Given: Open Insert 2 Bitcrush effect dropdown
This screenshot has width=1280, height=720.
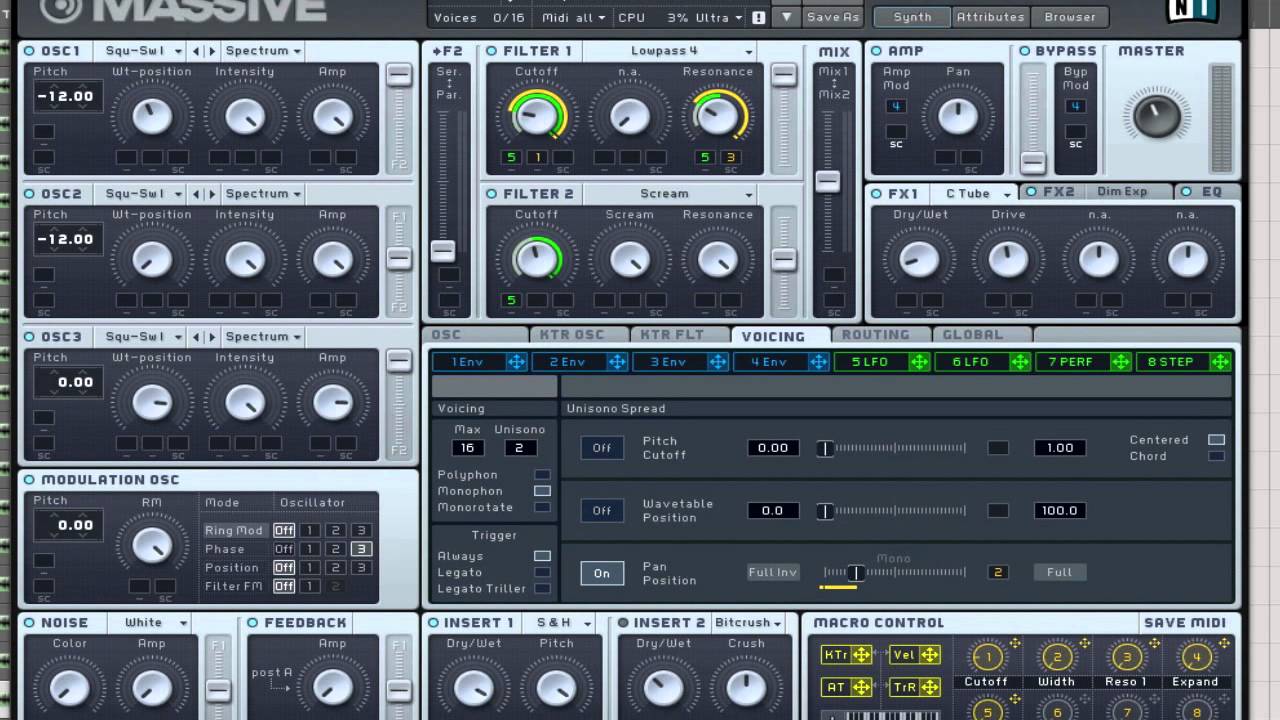Looking at the screenshot, I should 749,623.
